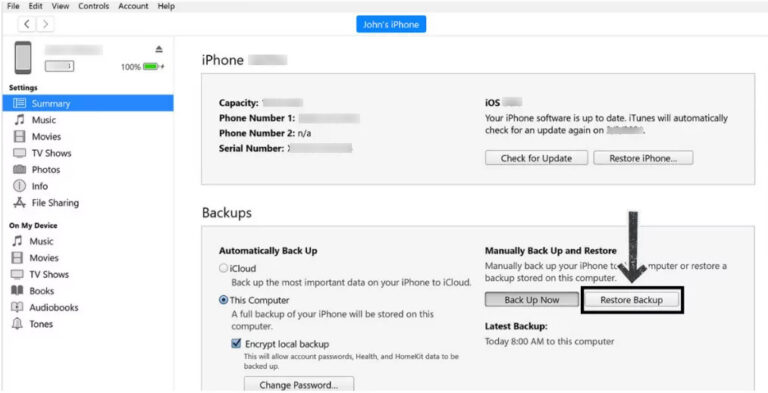Click the Phone Number 2 n/a value
Screen dimensions: 768x393
pyautogui.click(x=304, y=133)
